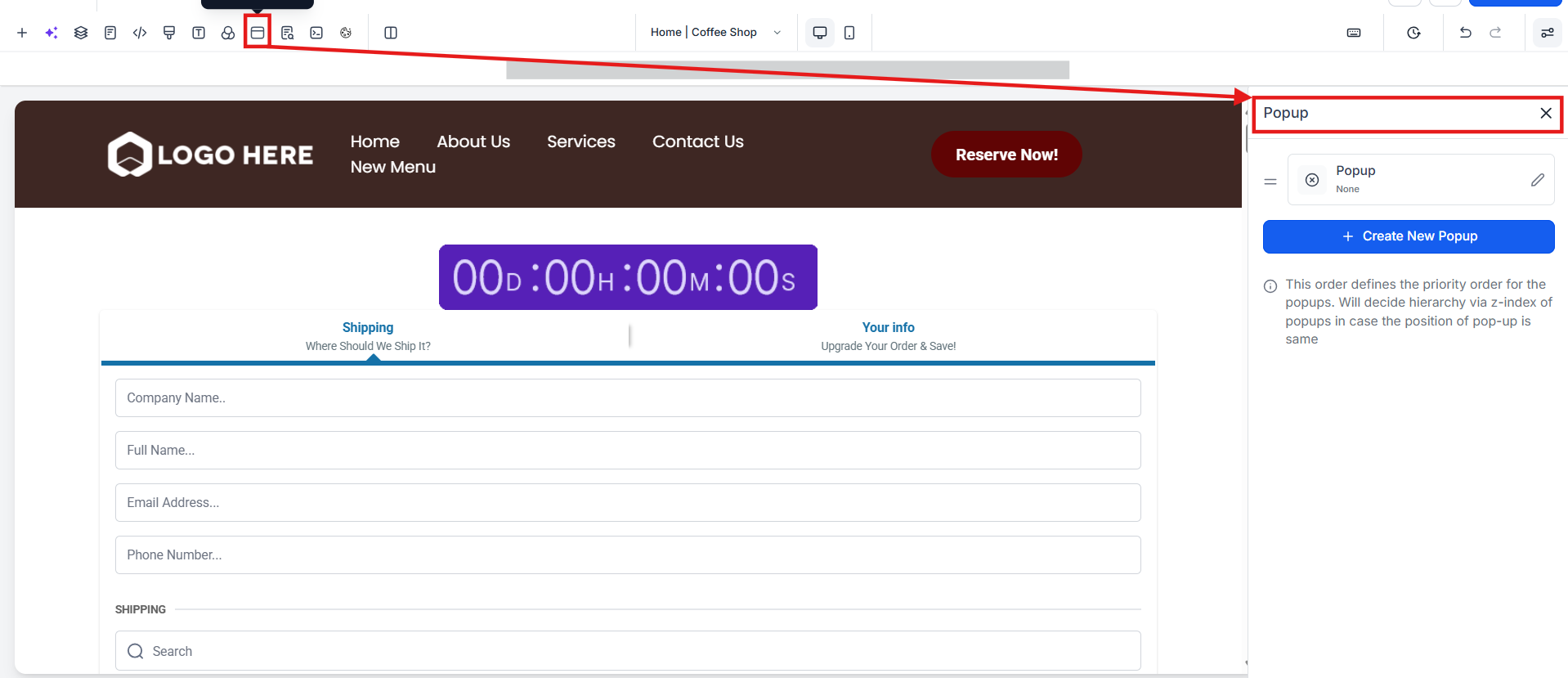The width and height of the screenshot is (1568, 678).
Task: Select the Shipping step tab
Action: pyautogui.click(x=367, y=336)
